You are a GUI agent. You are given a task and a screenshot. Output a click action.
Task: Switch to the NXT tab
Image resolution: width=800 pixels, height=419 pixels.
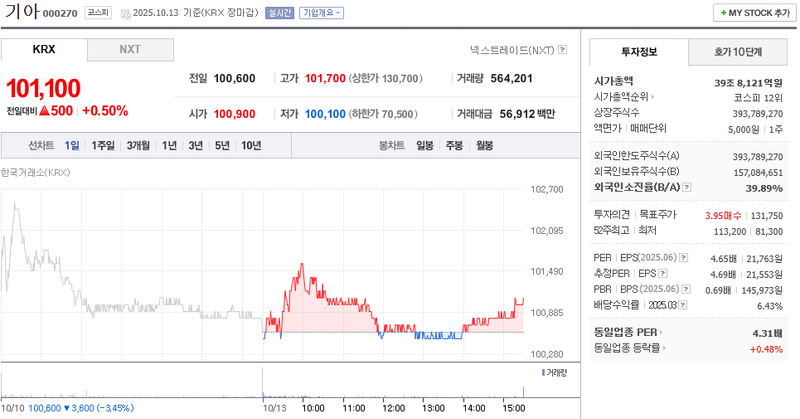pyautogui.click(x=130, y=49)
